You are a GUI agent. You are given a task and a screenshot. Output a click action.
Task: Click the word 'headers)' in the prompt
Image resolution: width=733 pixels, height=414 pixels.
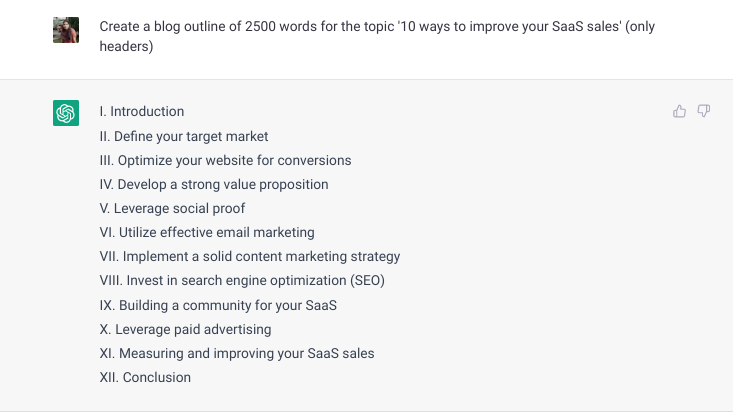(126, 46)
